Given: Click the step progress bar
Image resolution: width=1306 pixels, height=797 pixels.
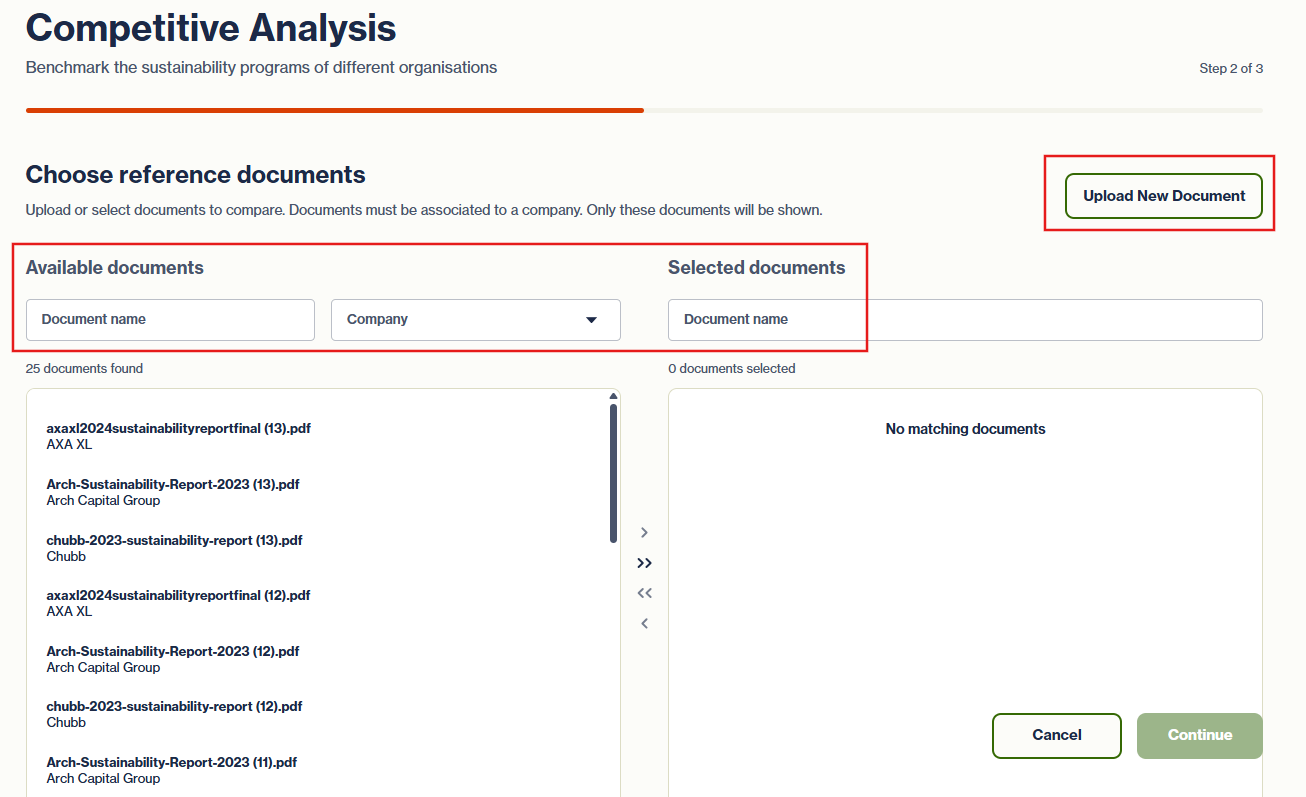Looking at the screenshot, I should point(644,110).
